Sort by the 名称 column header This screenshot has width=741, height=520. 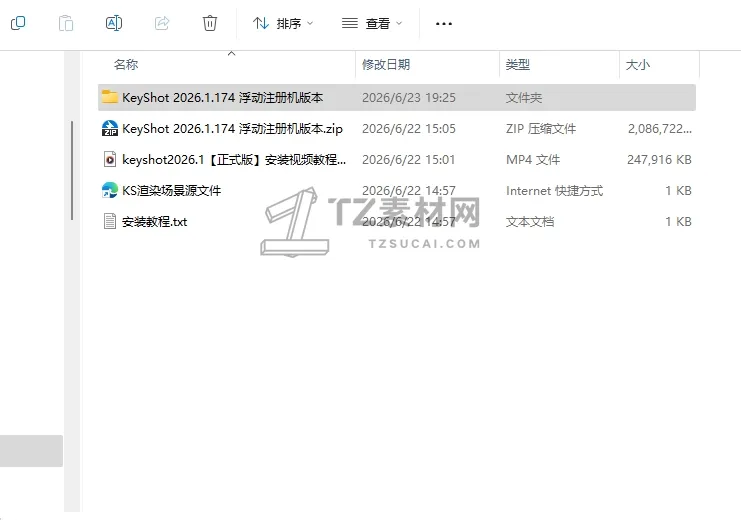[x=126, y=64]
